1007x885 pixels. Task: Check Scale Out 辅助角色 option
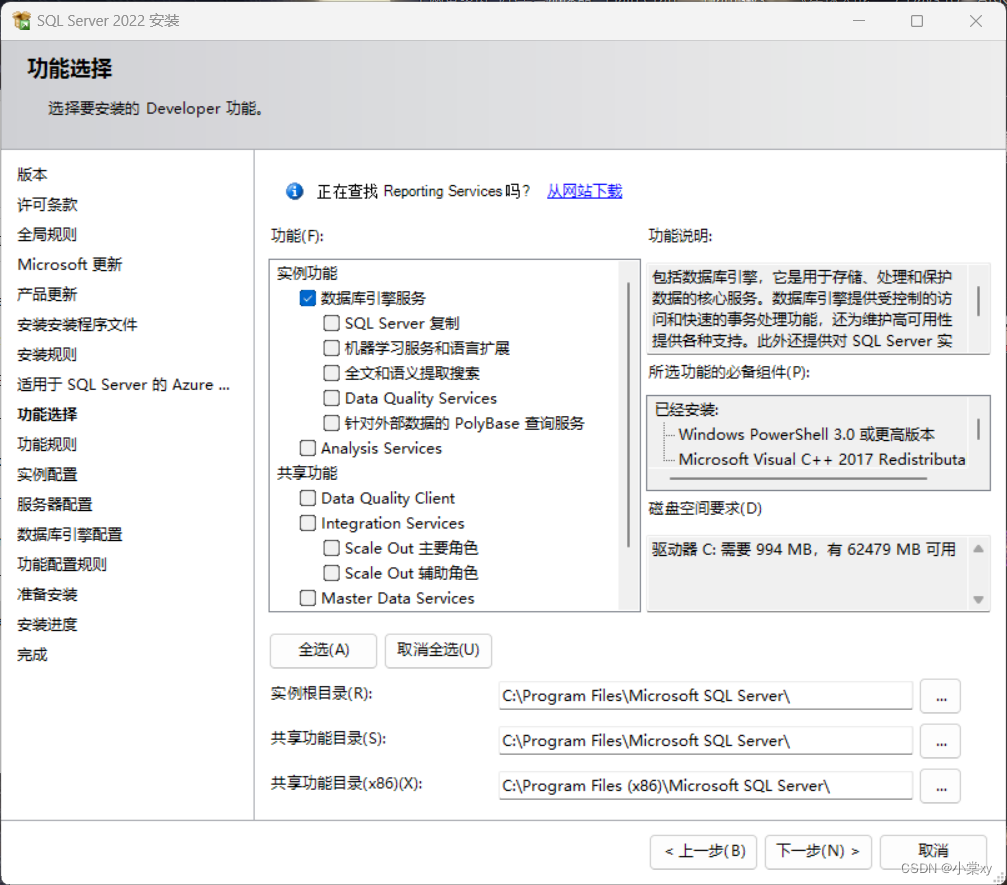[x=331, y=574]
